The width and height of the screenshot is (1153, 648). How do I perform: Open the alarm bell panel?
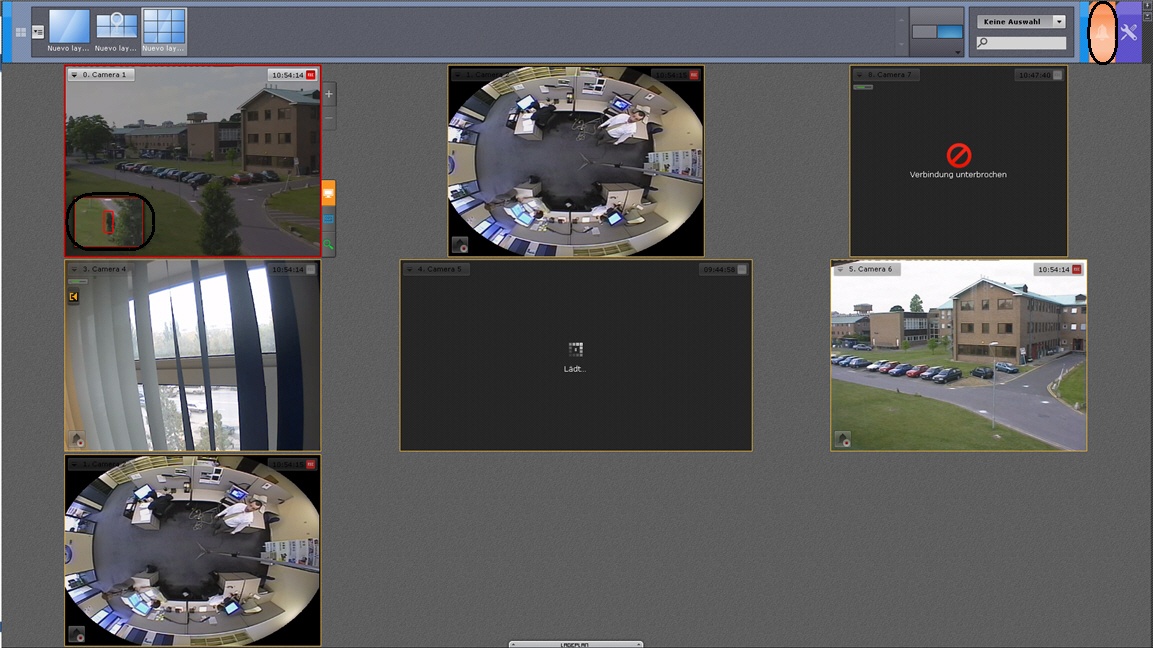click(x=1101, y=33)
